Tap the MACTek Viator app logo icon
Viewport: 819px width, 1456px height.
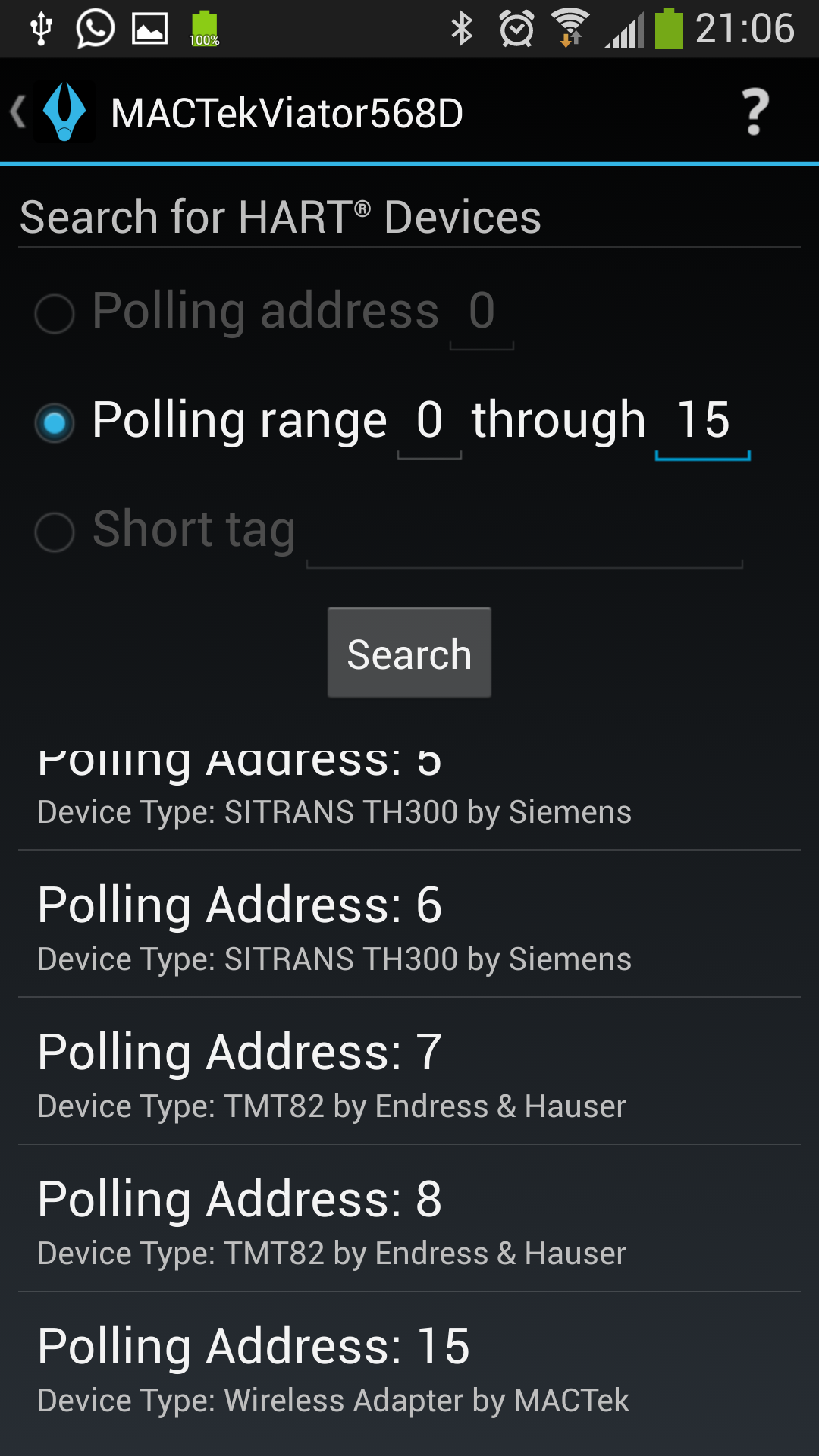(x=65, y=112)
